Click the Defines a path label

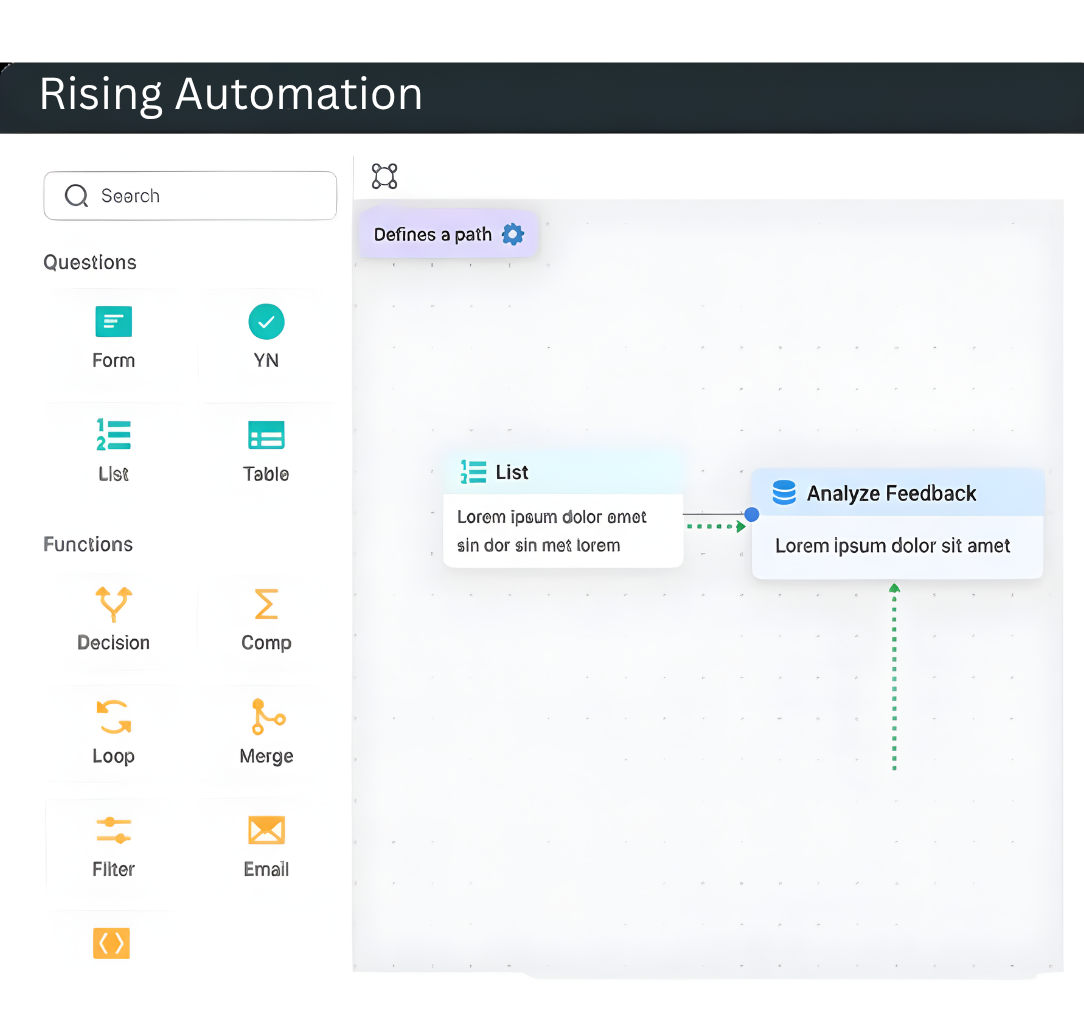(x=432, y=235)
